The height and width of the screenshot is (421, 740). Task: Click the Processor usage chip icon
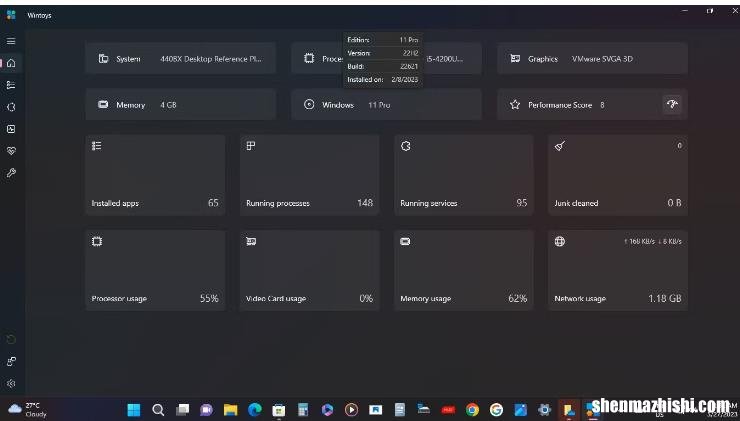point(97,241)
